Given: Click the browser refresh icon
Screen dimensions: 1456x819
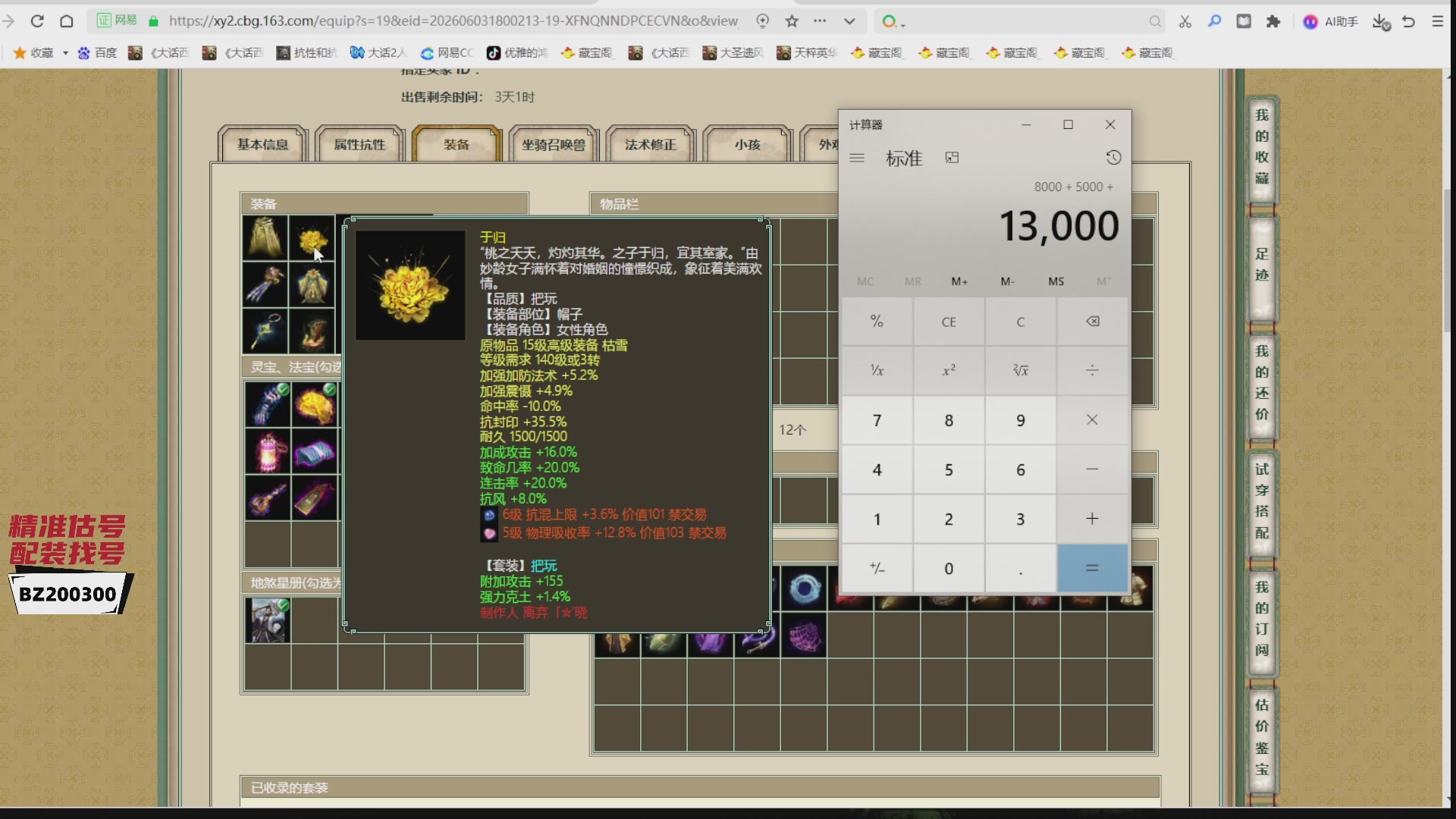Looking at the screenshot, I should coord(37,21).
